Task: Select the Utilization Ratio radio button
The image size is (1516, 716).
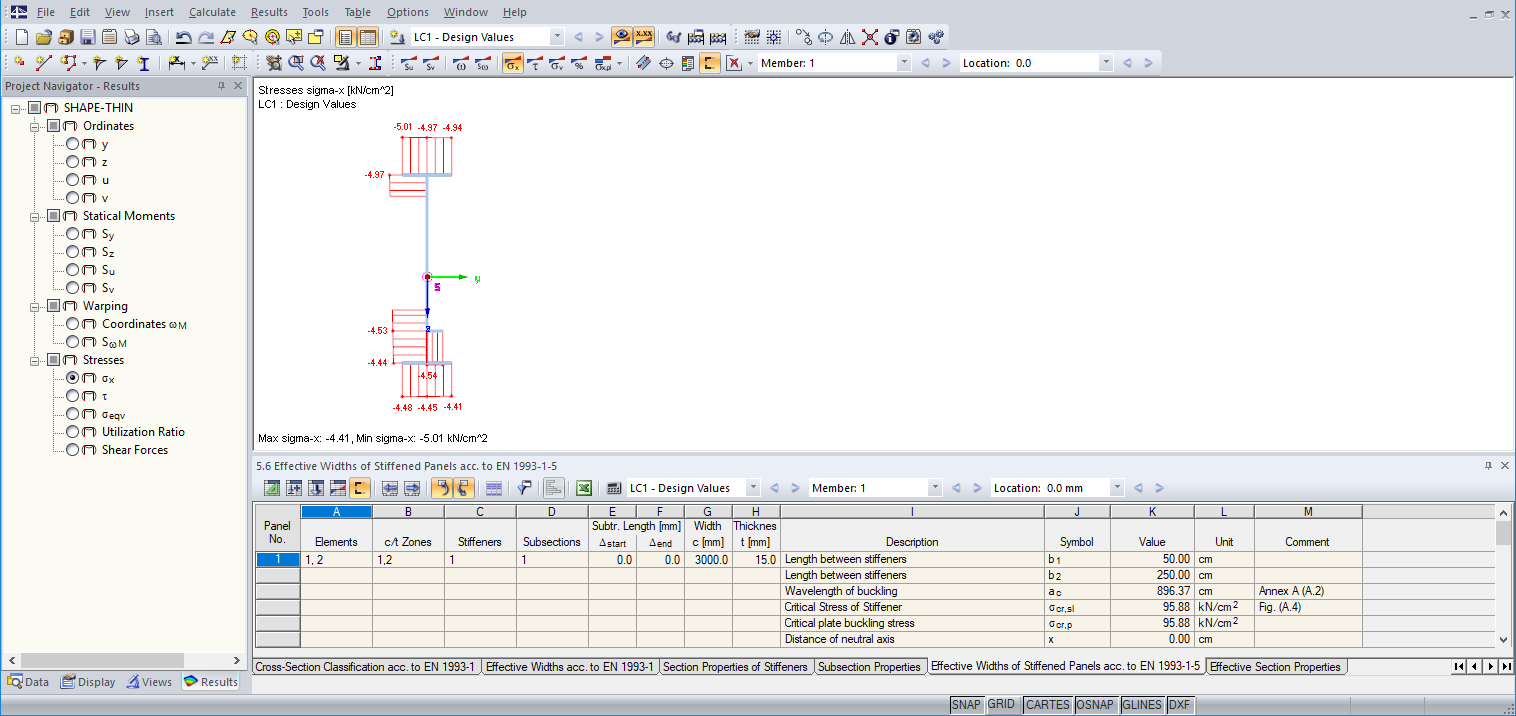Action: (73, 432)
